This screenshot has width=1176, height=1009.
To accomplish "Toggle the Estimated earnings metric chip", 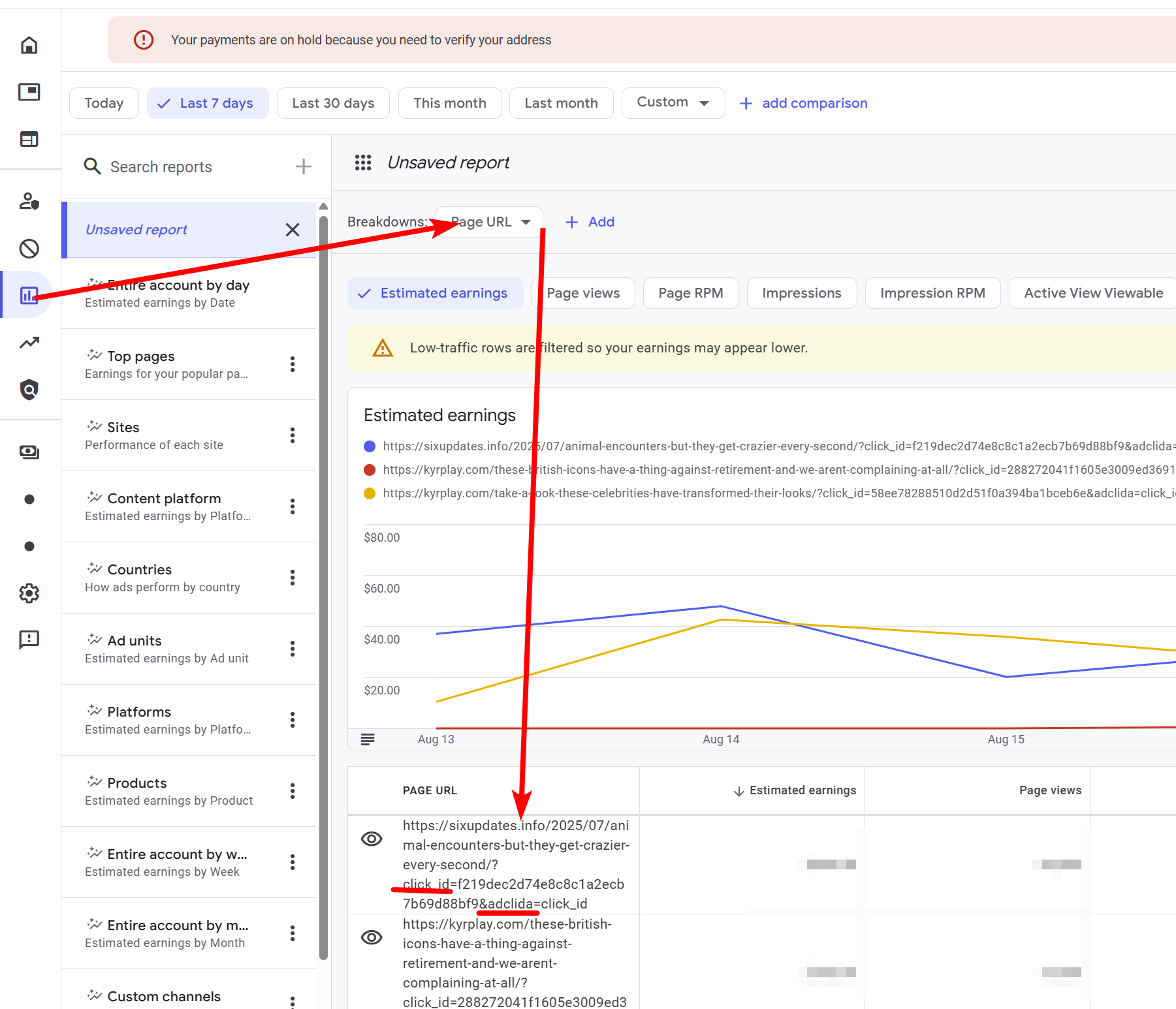I will coord(435,292).
